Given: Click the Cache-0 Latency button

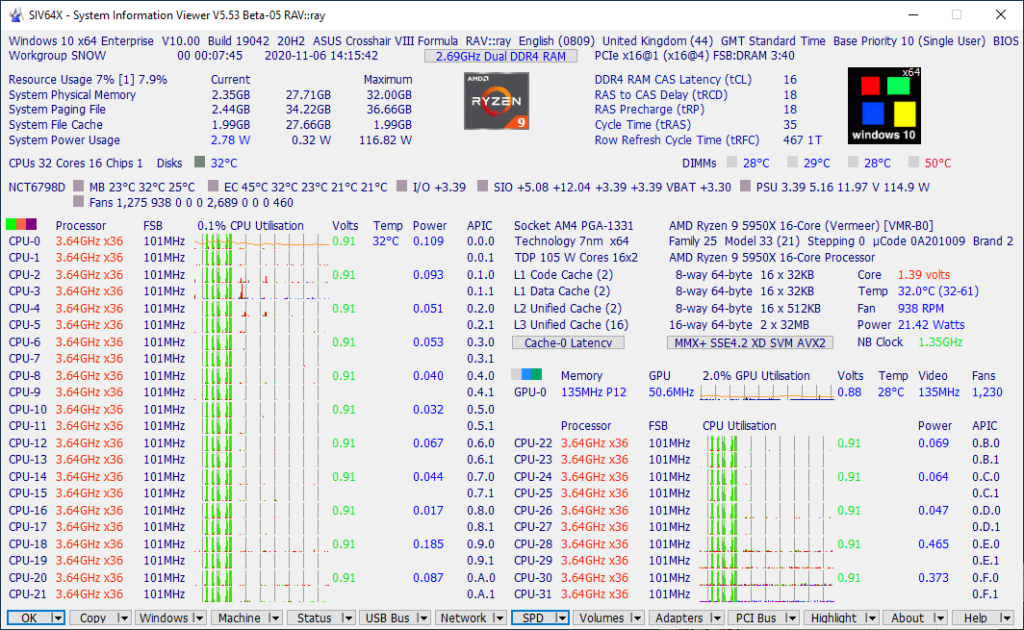Looking at the screenshot, I should pos(568,342).
